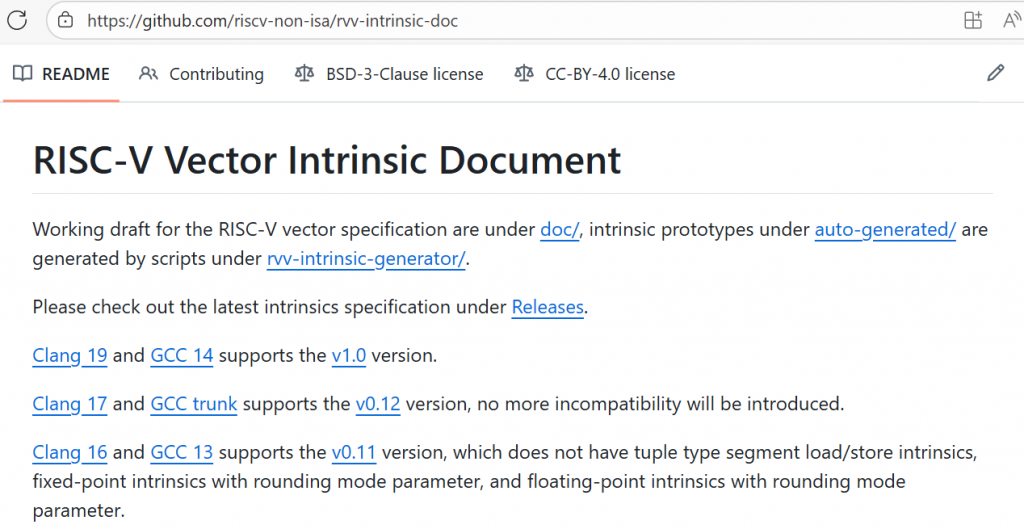This screenshot has height=529, width=1024.
Task: Open the v1.0 version link
Action: point(349,355)
